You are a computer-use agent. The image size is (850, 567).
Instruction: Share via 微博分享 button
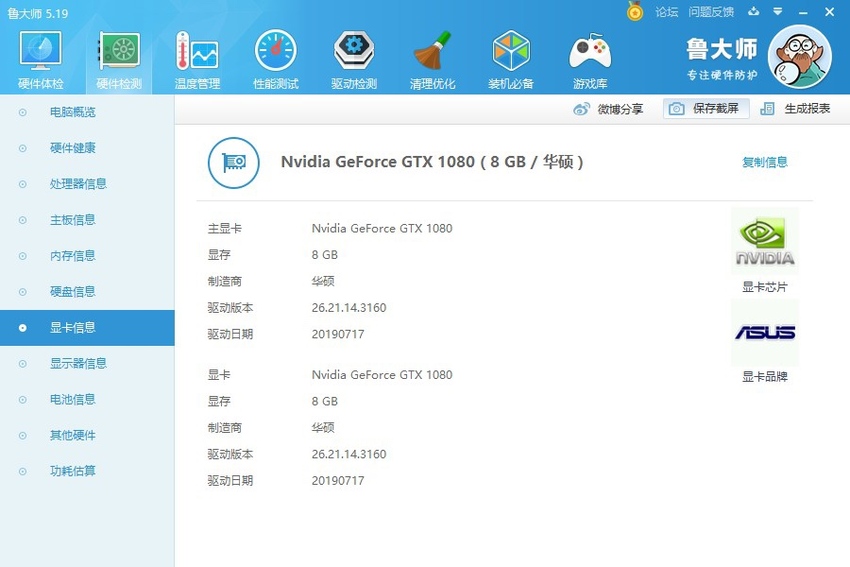click(x=608, y=109)
